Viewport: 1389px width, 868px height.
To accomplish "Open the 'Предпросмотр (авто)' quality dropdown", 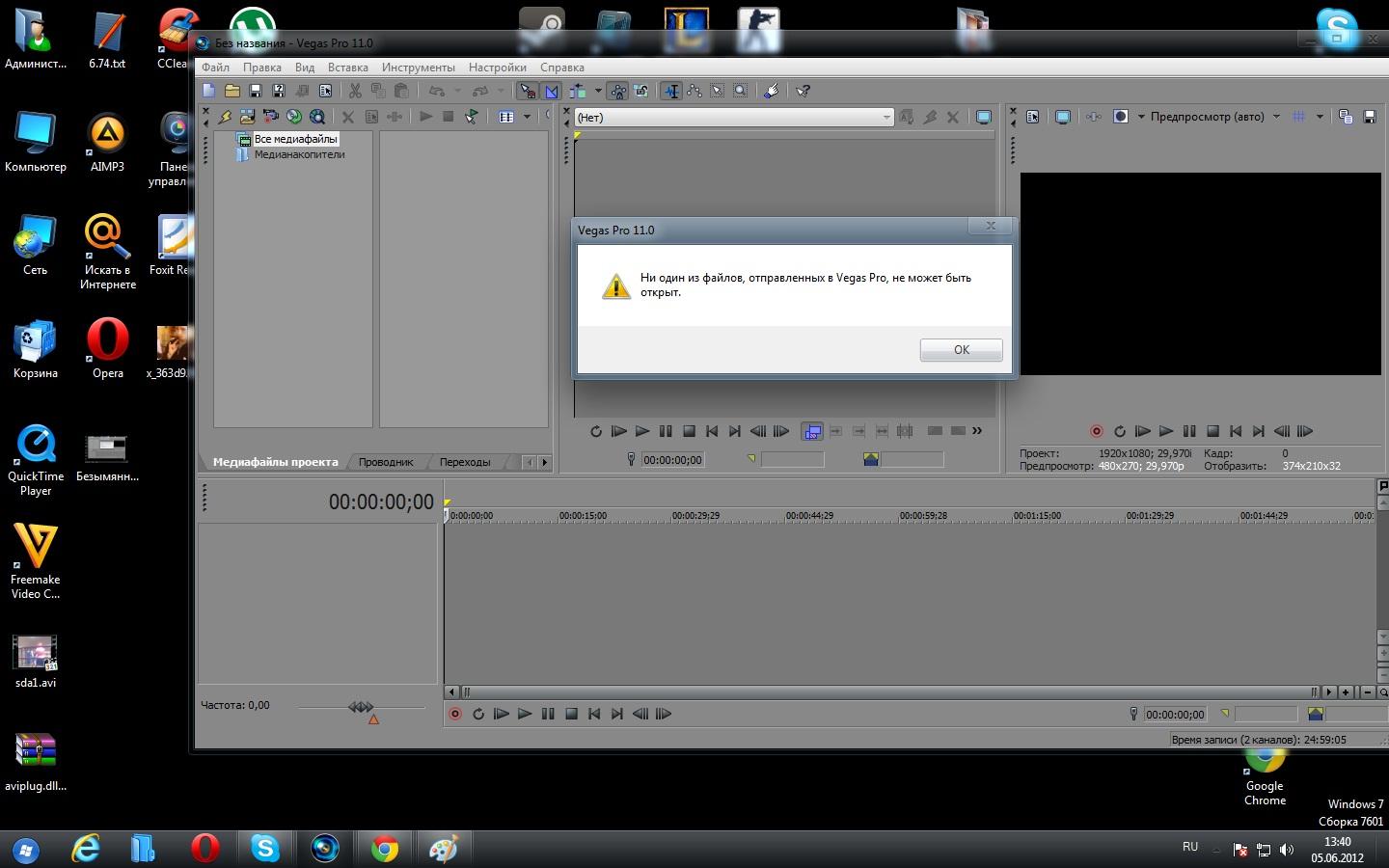I will point(1214,117).
